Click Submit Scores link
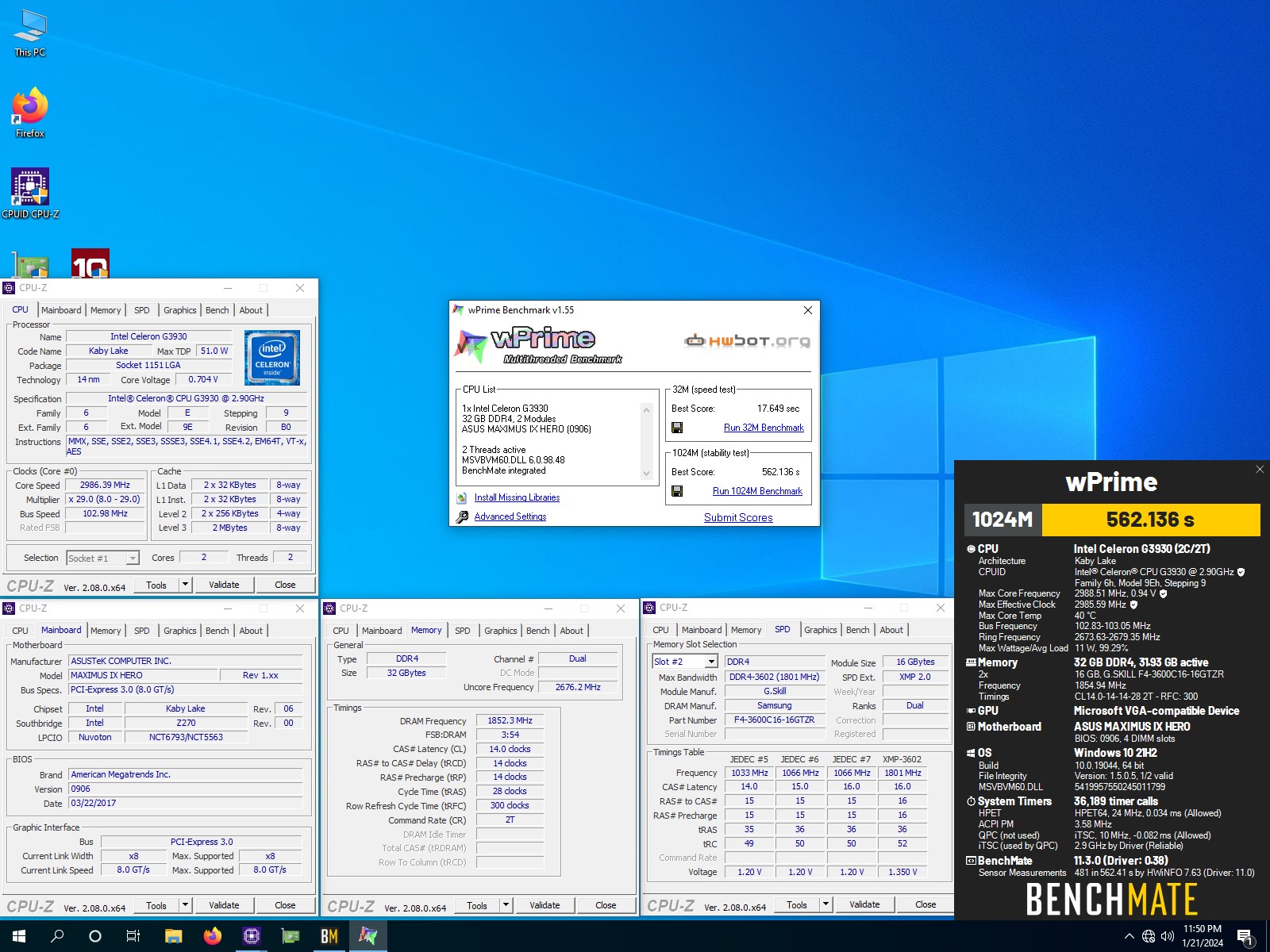 pyautogui.click(x=738, y=517)
